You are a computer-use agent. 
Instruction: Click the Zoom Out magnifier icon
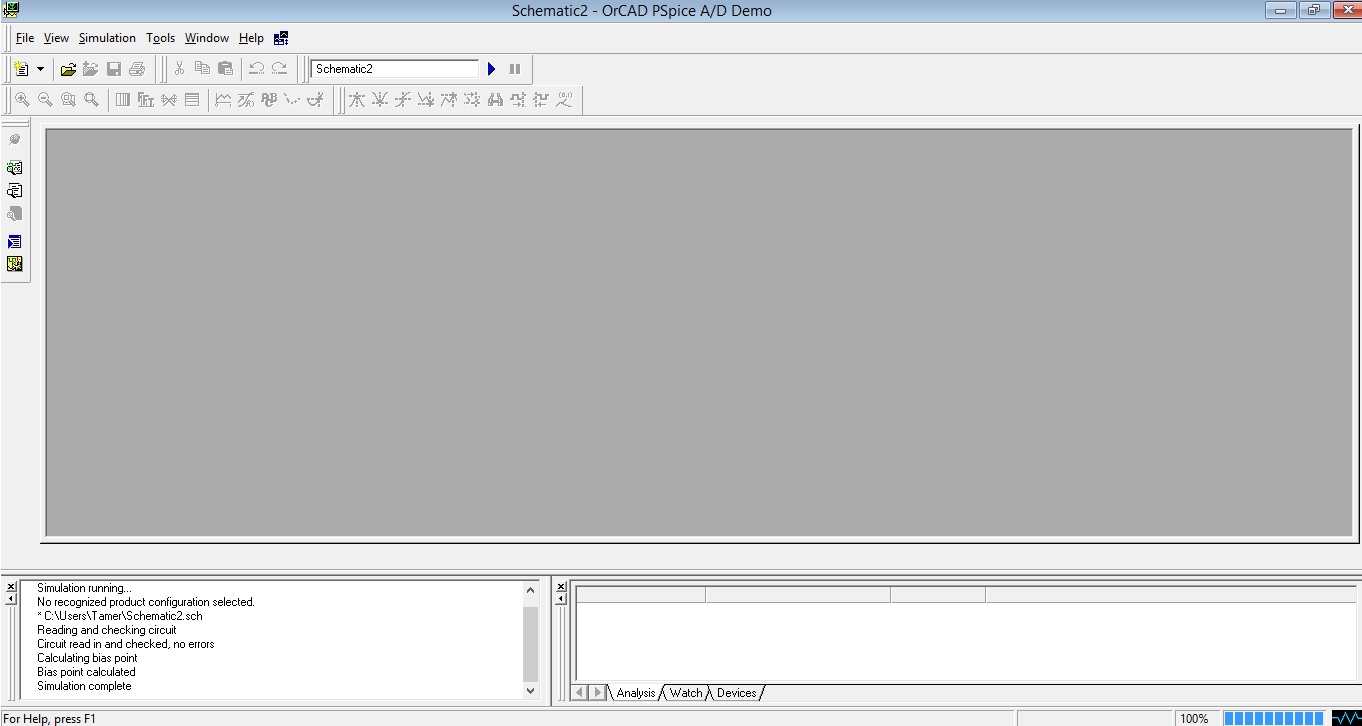click(45, 100)
